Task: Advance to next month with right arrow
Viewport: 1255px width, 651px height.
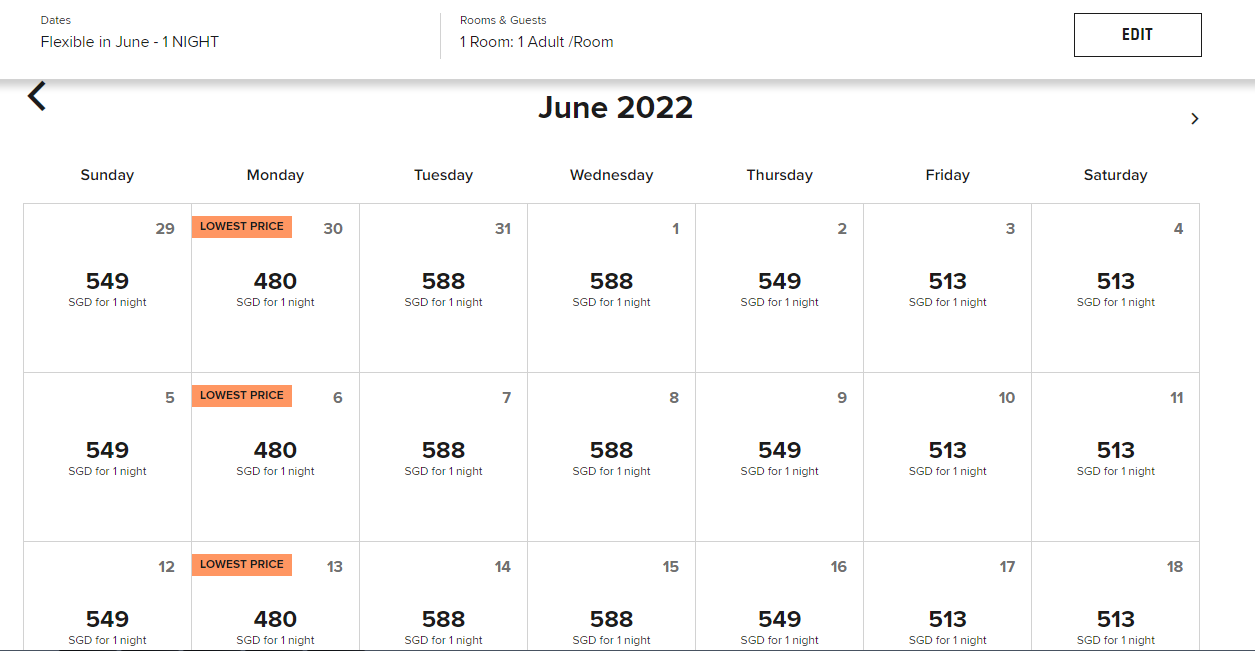Action: pos(1194,119)
